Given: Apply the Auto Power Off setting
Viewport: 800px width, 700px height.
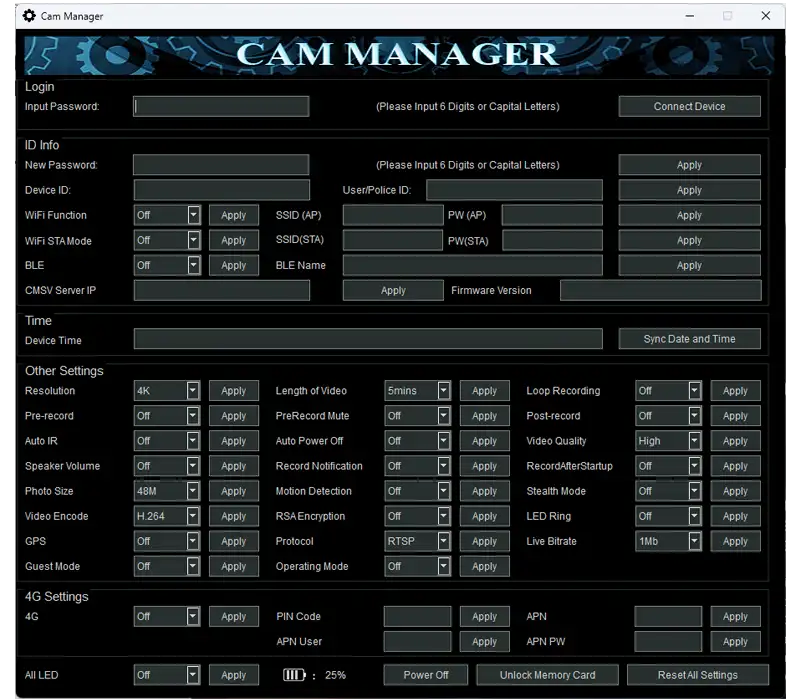Looking at the screenshot, I should coord(484,441).
